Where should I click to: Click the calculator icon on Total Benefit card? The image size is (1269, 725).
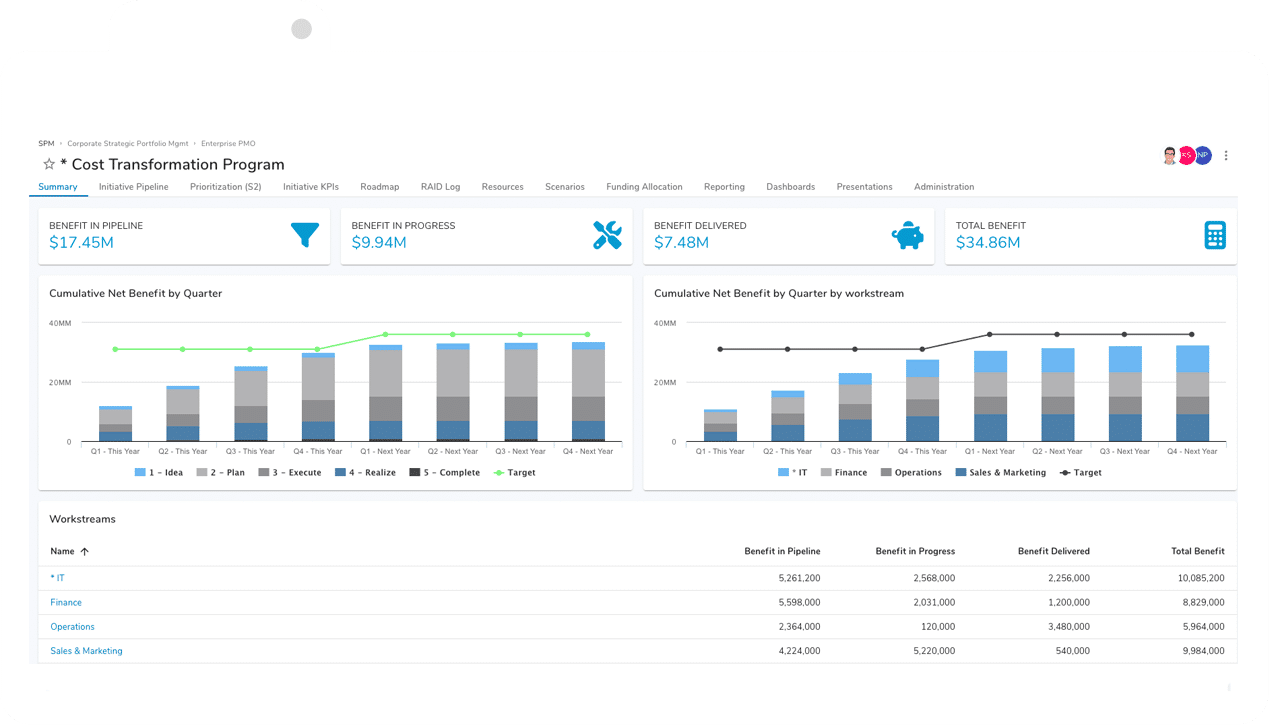(1214, 235)
